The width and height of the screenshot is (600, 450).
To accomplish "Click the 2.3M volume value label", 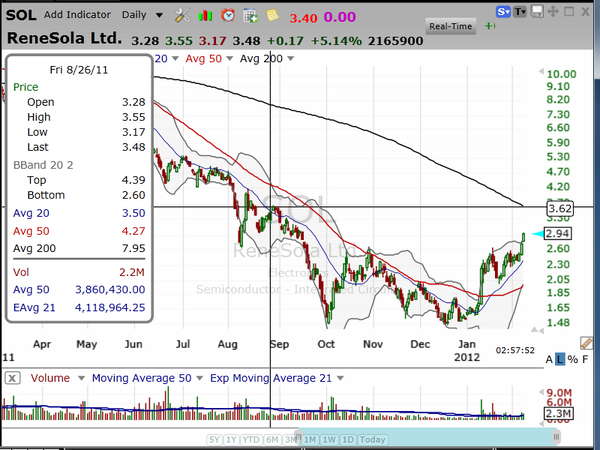I will point(558,413).
